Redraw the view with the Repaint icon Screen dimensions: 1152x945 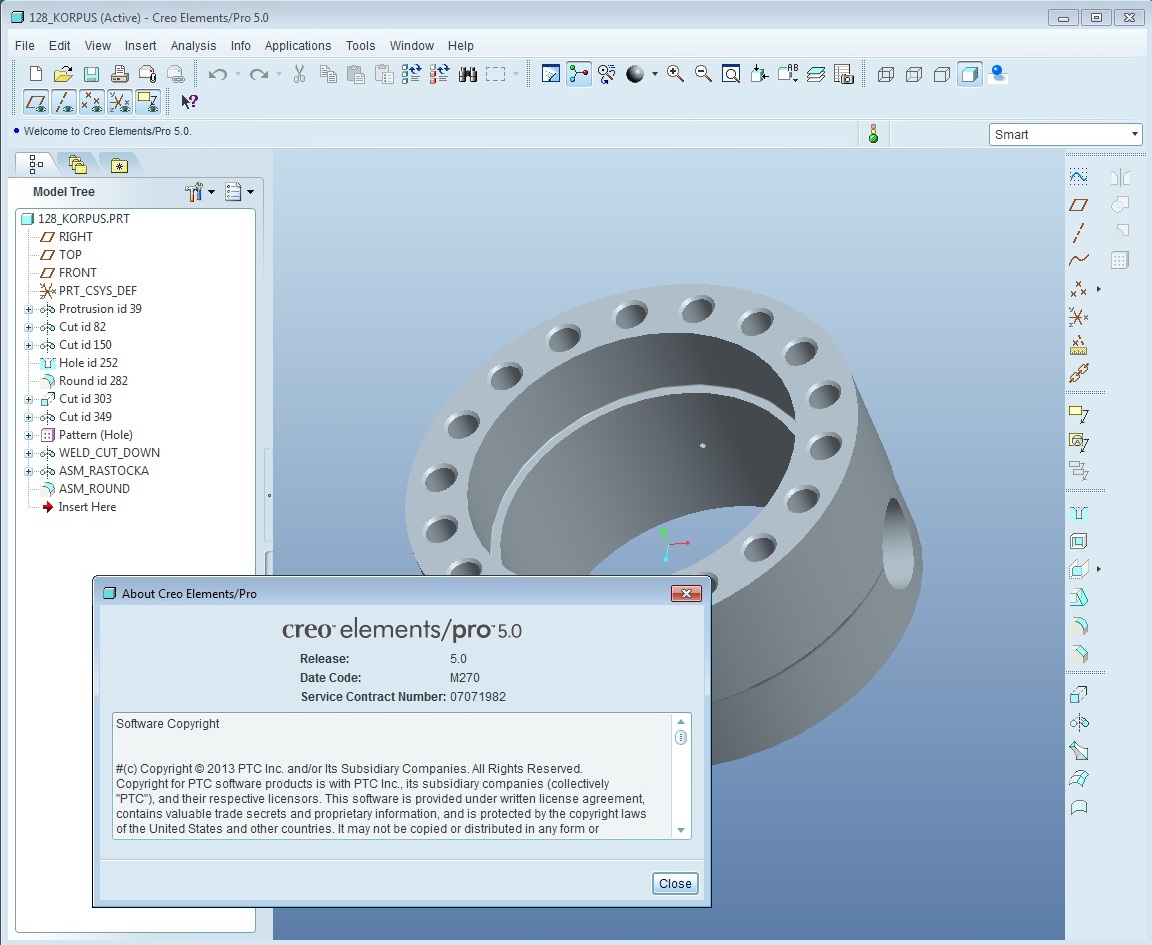550,74
